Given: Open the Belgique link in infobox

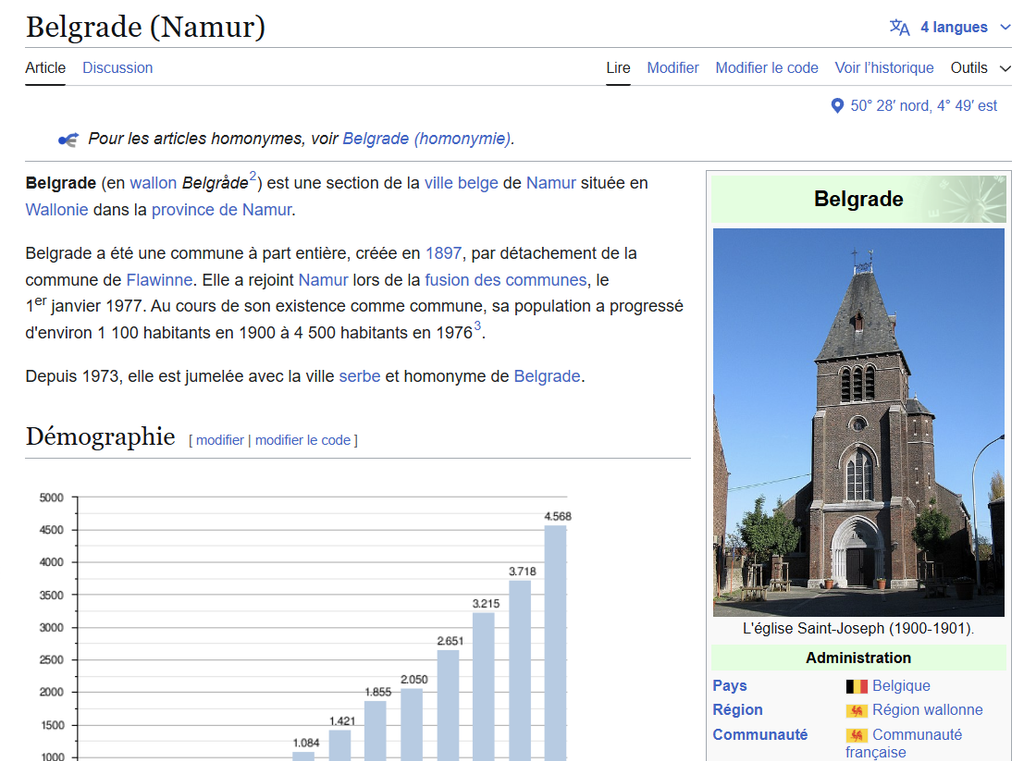Looking at the screenshot, I should (x=901, y=686).
